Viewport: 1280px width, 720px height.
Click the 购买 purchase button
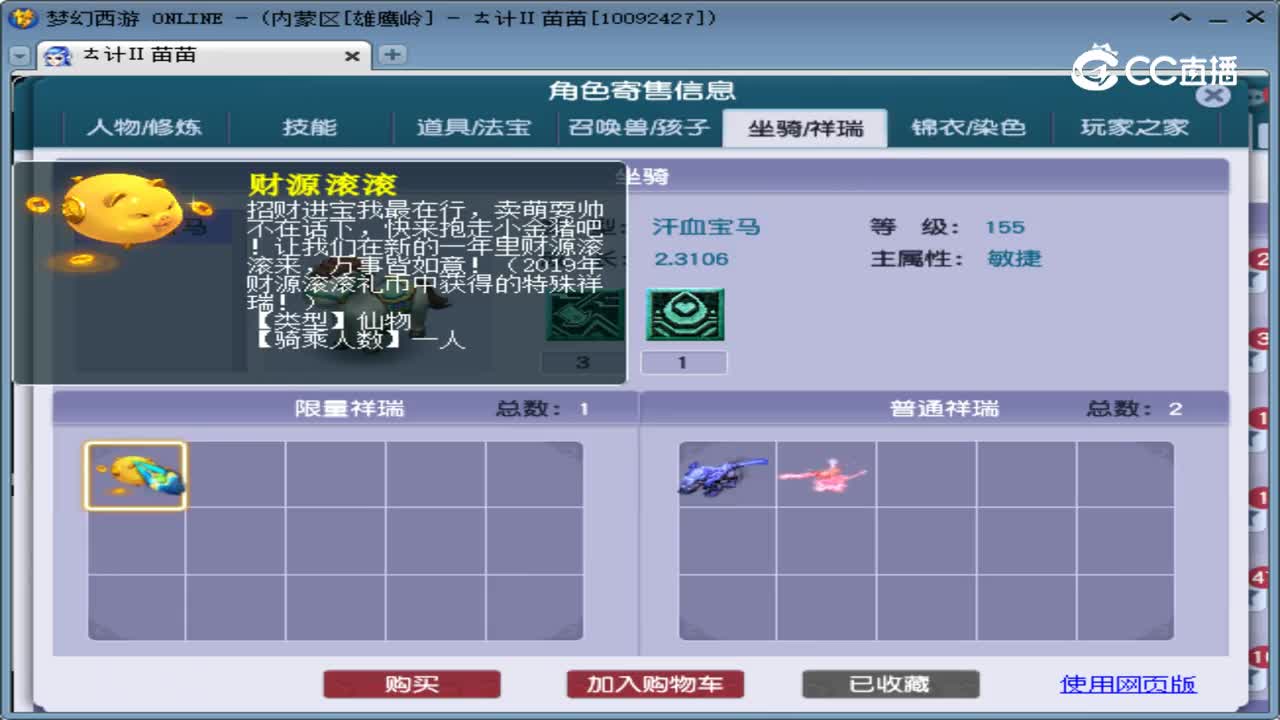pos(411,684)
